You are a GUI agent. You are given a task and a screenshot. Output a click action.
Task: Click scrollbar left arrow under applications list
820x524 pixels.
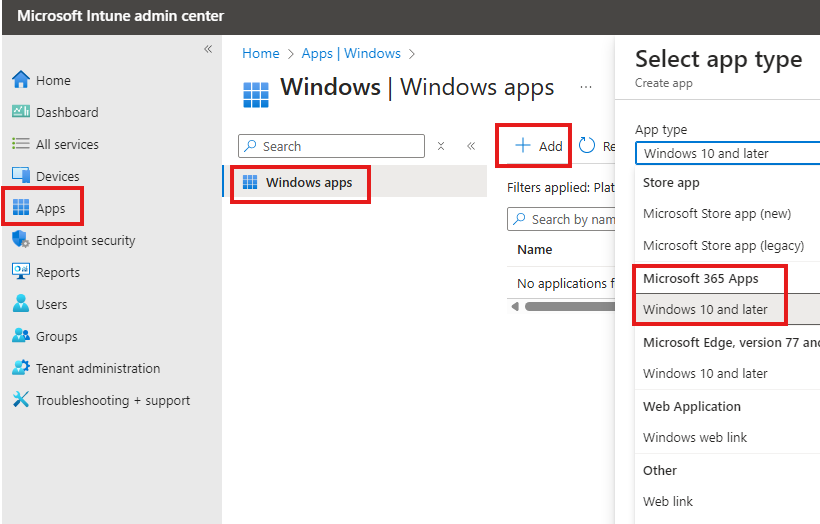pos(515,306)
